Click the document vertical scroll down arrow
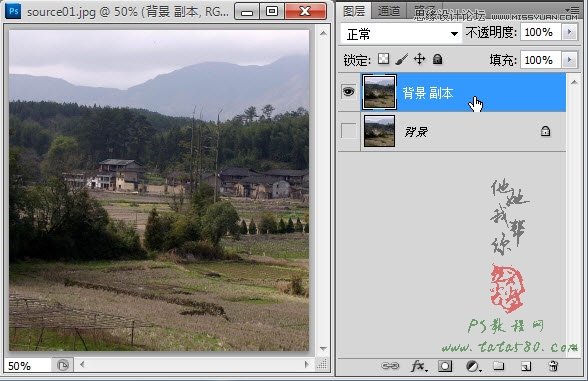This screenshot has width=588, height=381. (x=323, y=349)
